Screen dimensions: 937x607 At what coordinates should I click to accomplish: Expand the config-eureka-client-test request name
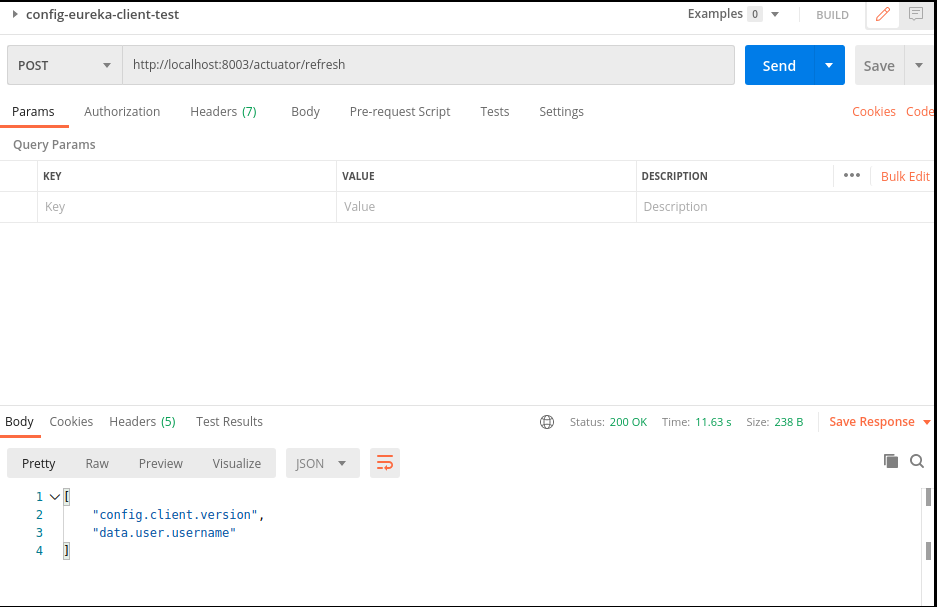pos(15,14)
